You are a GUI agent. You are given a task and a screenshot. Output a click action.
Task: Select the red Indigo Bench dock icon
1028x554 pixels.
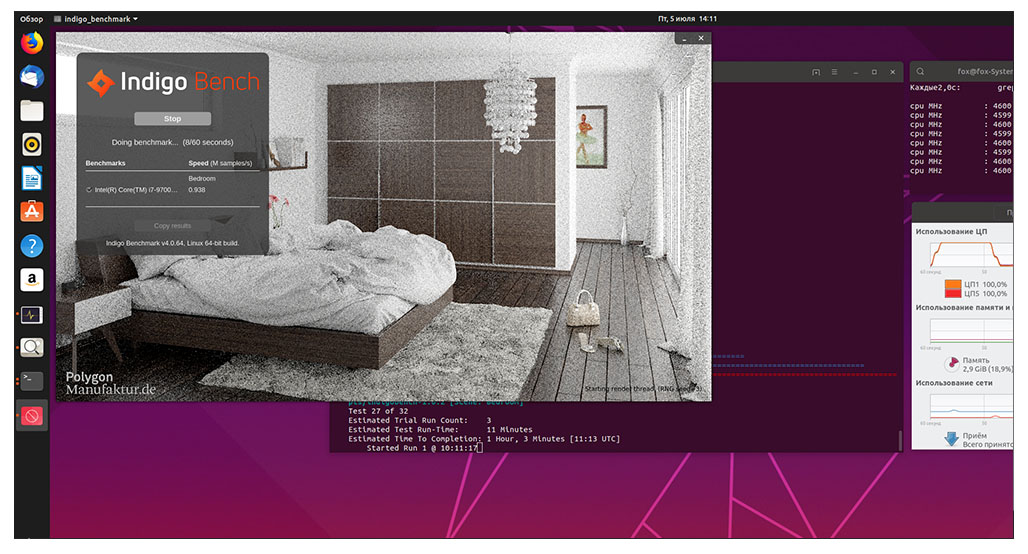(x=31, y=416)
